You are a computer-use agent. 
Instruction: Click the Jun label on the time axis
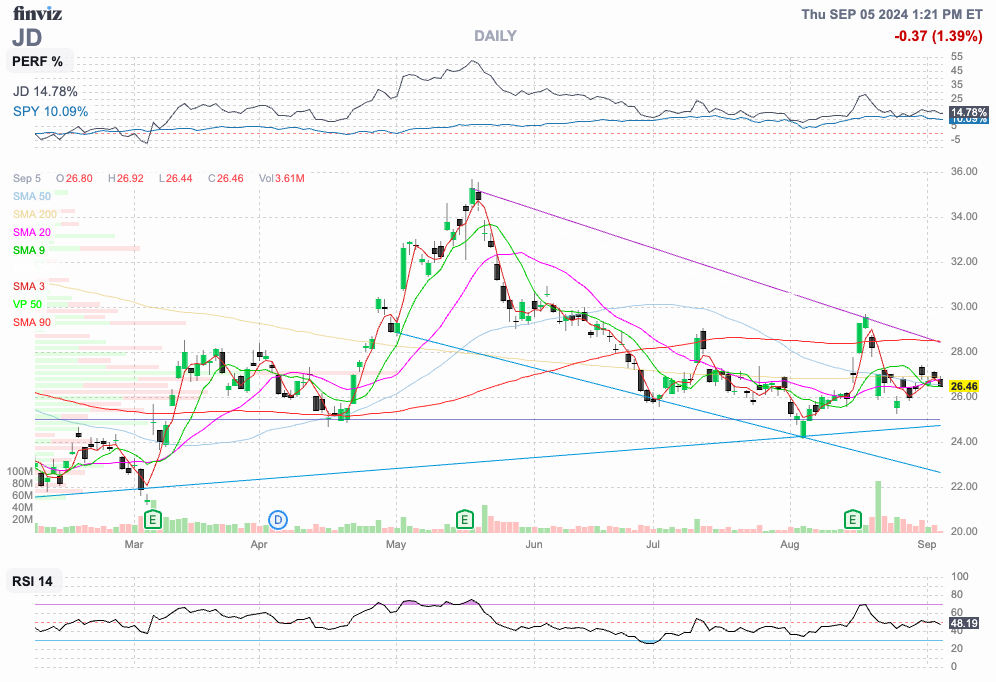534,544
